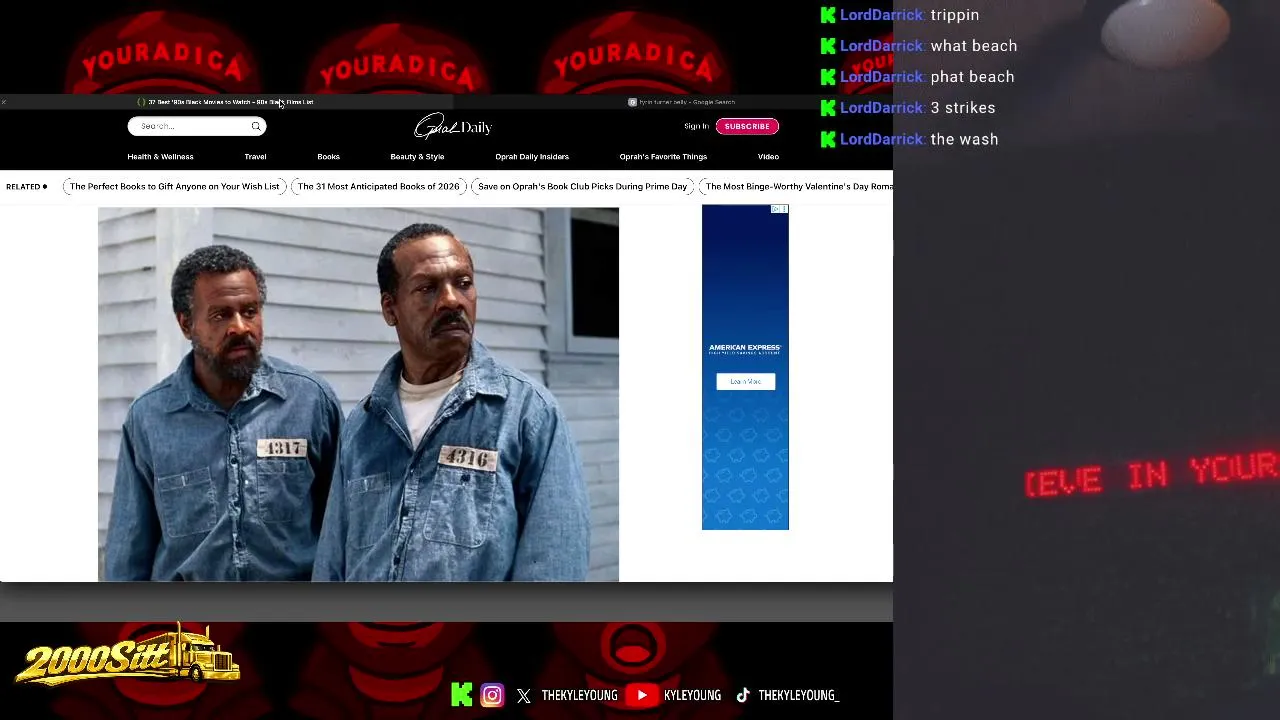
Task: Click the photo of two men in prison uniforms
Action: (x=358, y=394)
